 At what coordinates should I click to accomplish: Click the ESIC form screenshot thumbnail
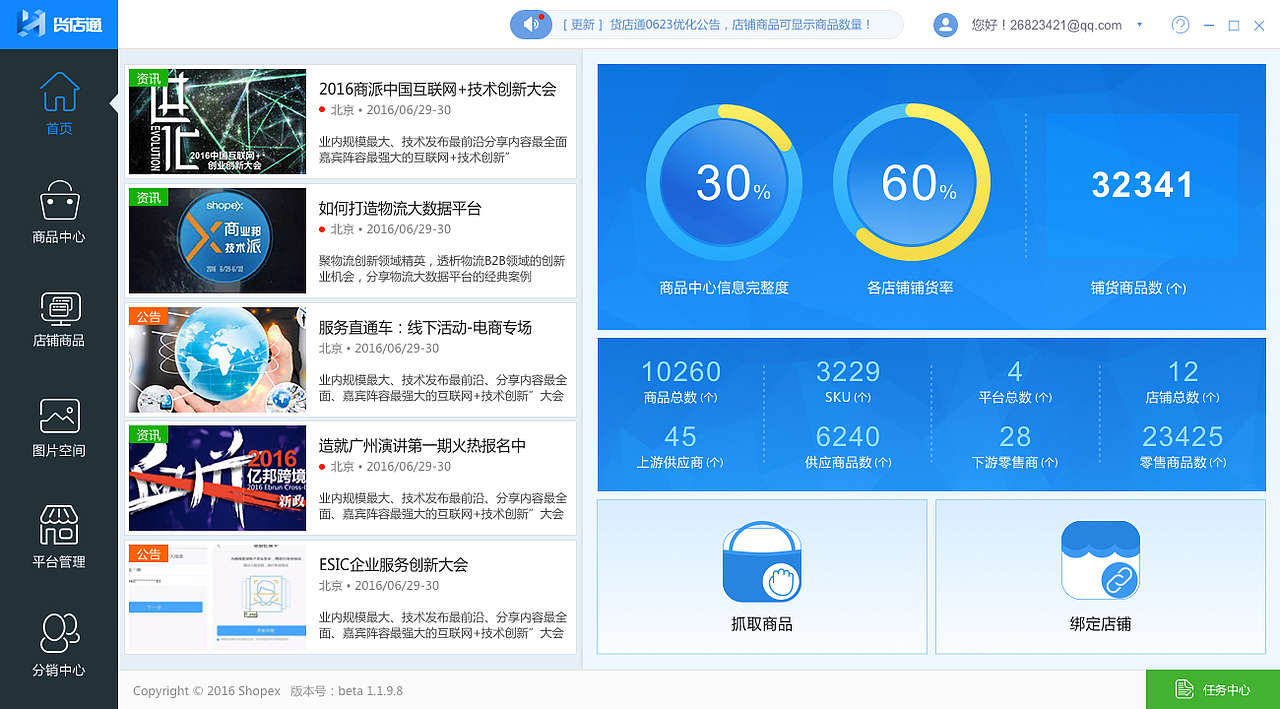217,597
